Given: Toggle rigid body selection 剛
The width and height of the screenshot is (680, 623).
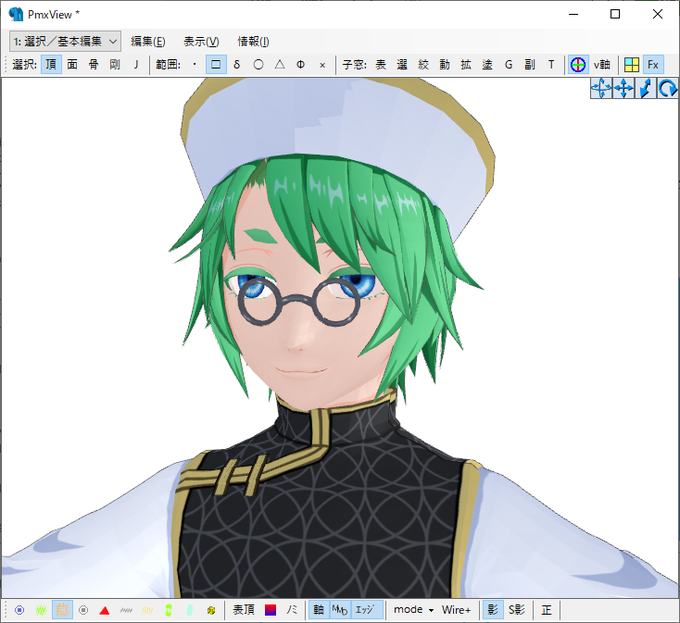Looking at the screenshot, I should (115, 65).
